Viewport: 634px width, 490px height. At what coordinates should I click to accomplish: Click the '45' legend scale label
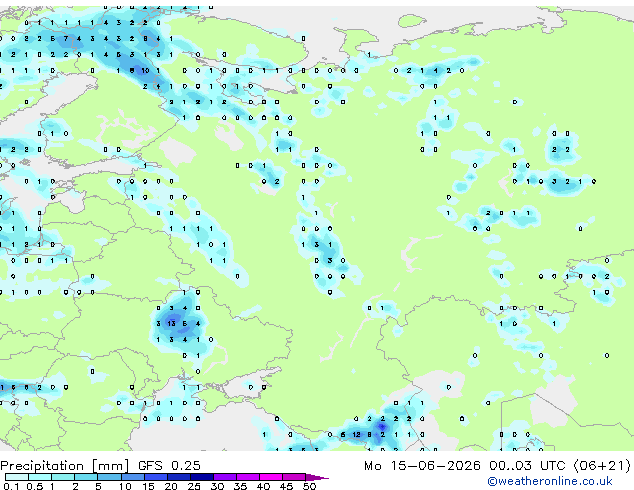(x=286, y=486)
